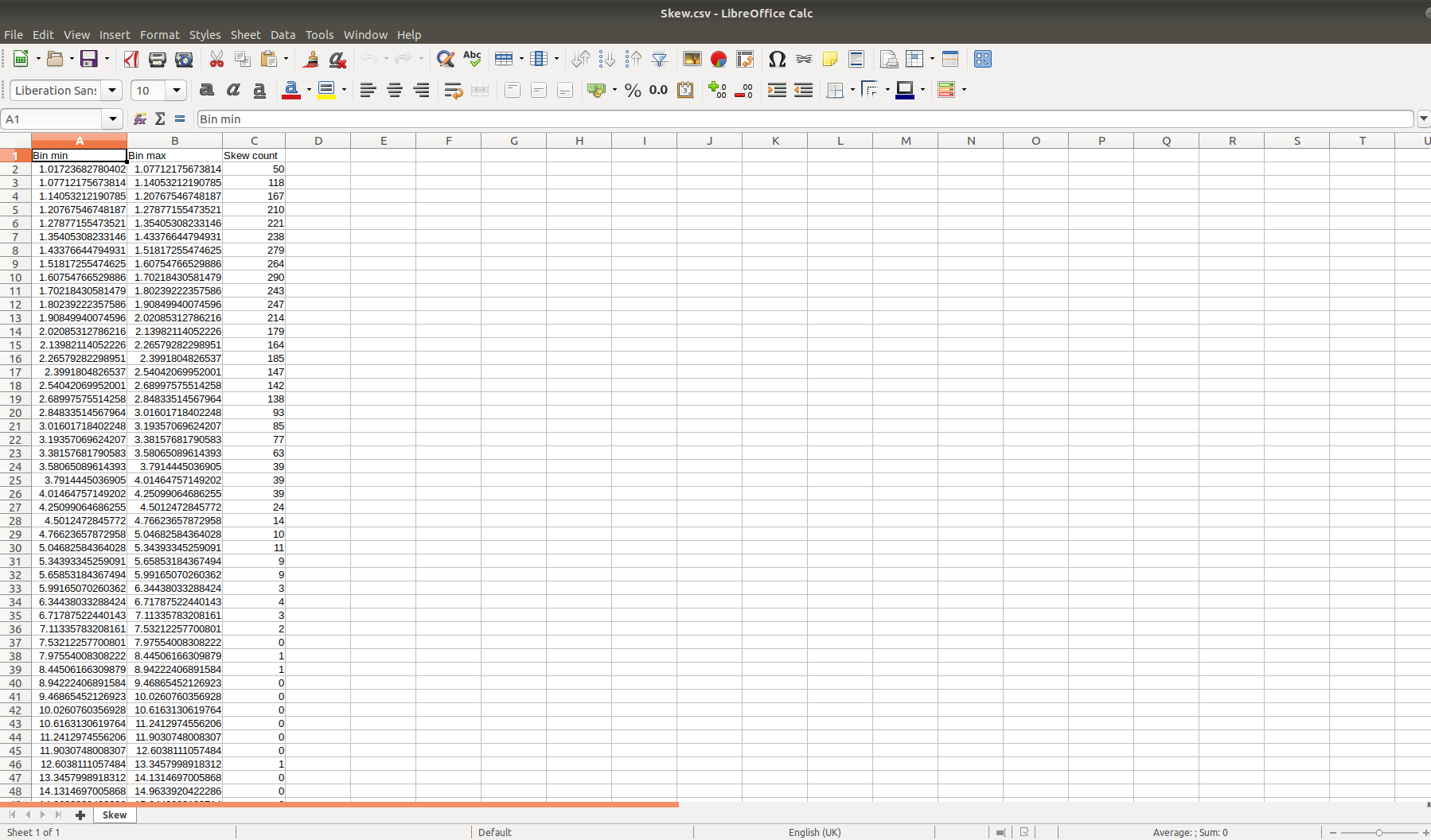
Task: Select column B header
Action: point(174,141)
